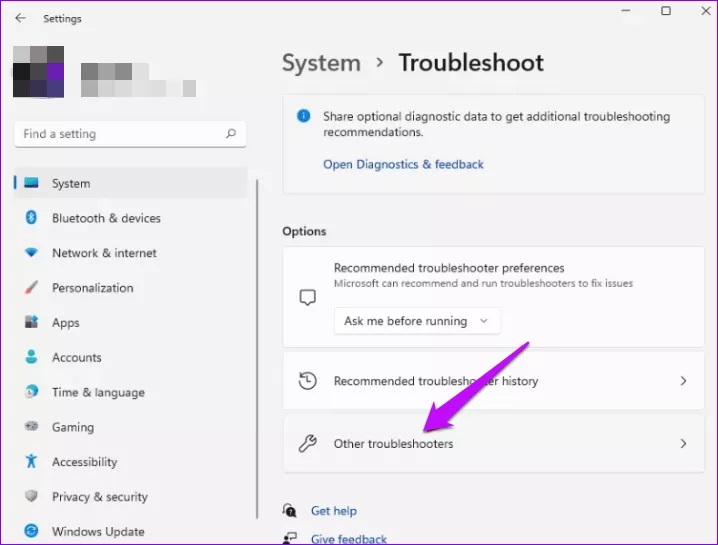Click the blurred user profile picture
Image resolution: width=718 pixels, height=545 pixels.
coord(38,71)
